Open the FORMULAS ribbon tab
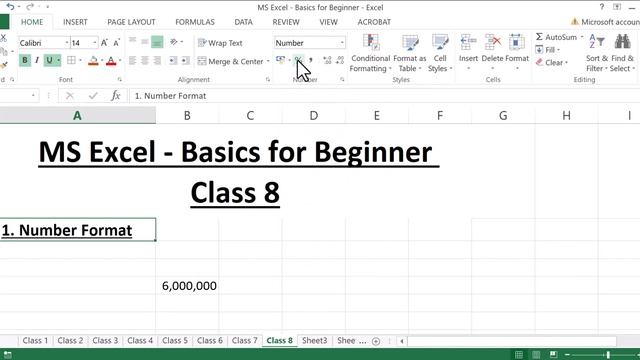This screenshot has height=360, width=640. (195, 22)
